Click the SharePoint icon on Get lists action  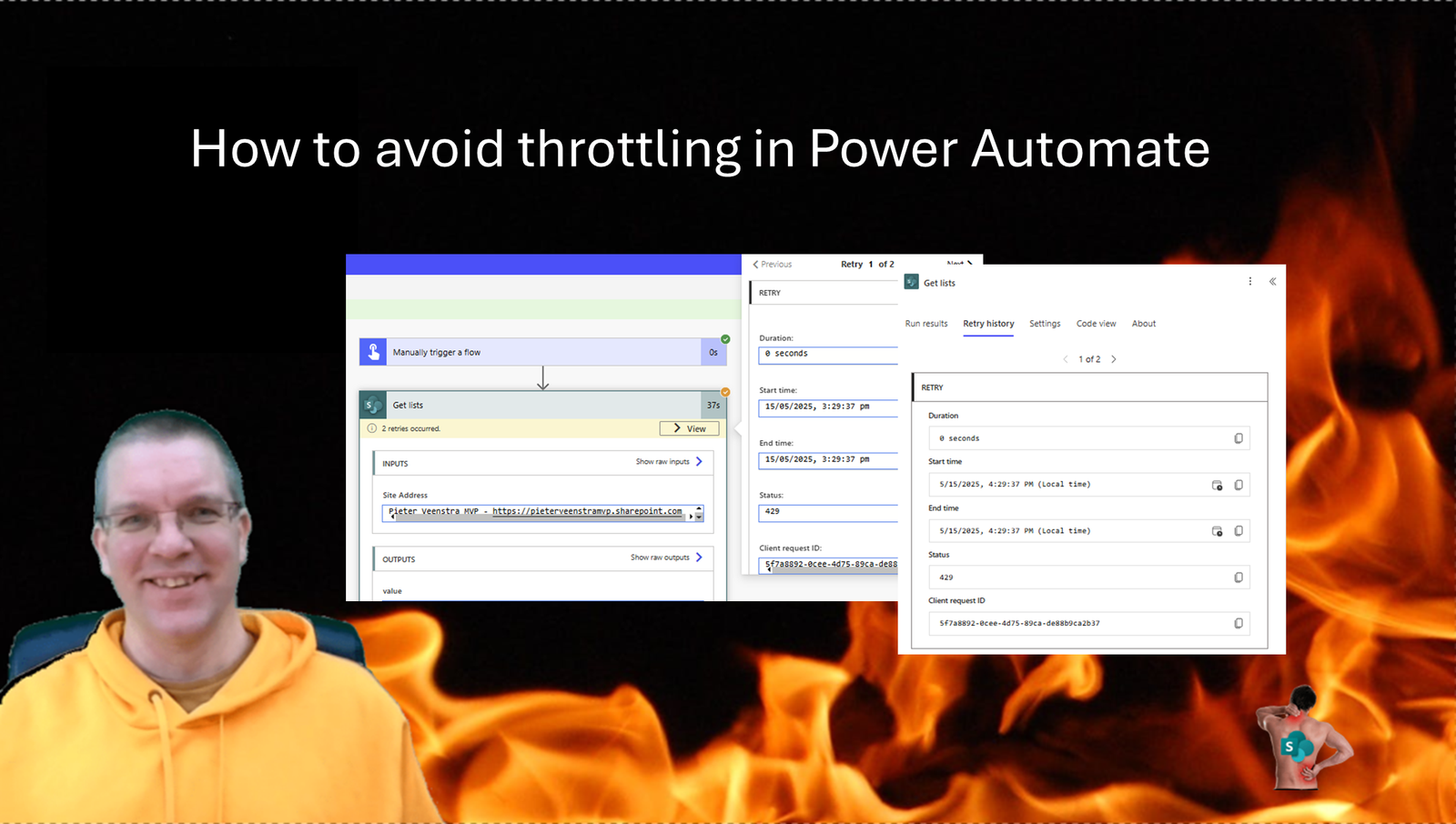373,405
